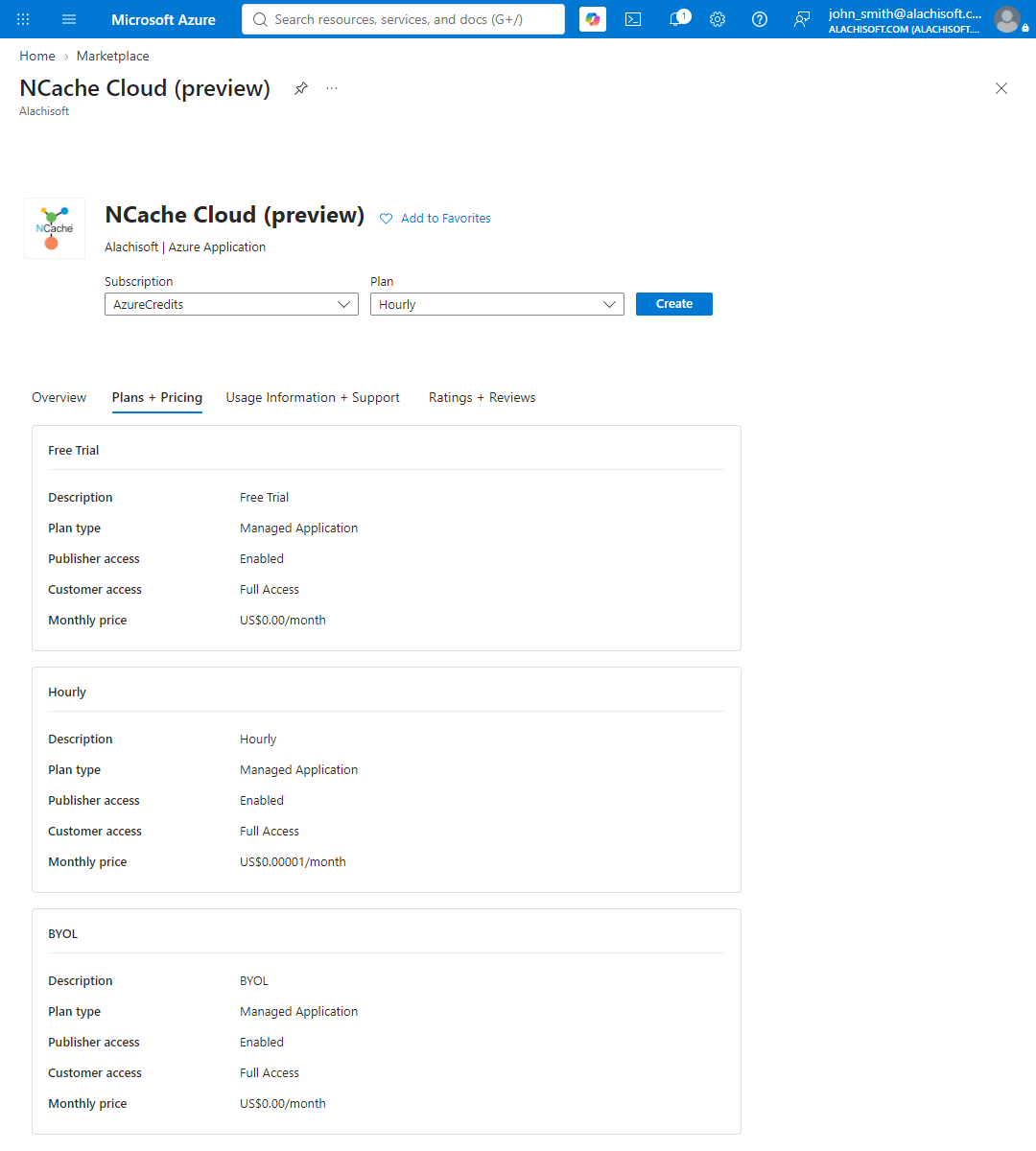Viewport: 1036px width, 1151px height.
Task: Open portal settings gear
Action: coord(718,19)
